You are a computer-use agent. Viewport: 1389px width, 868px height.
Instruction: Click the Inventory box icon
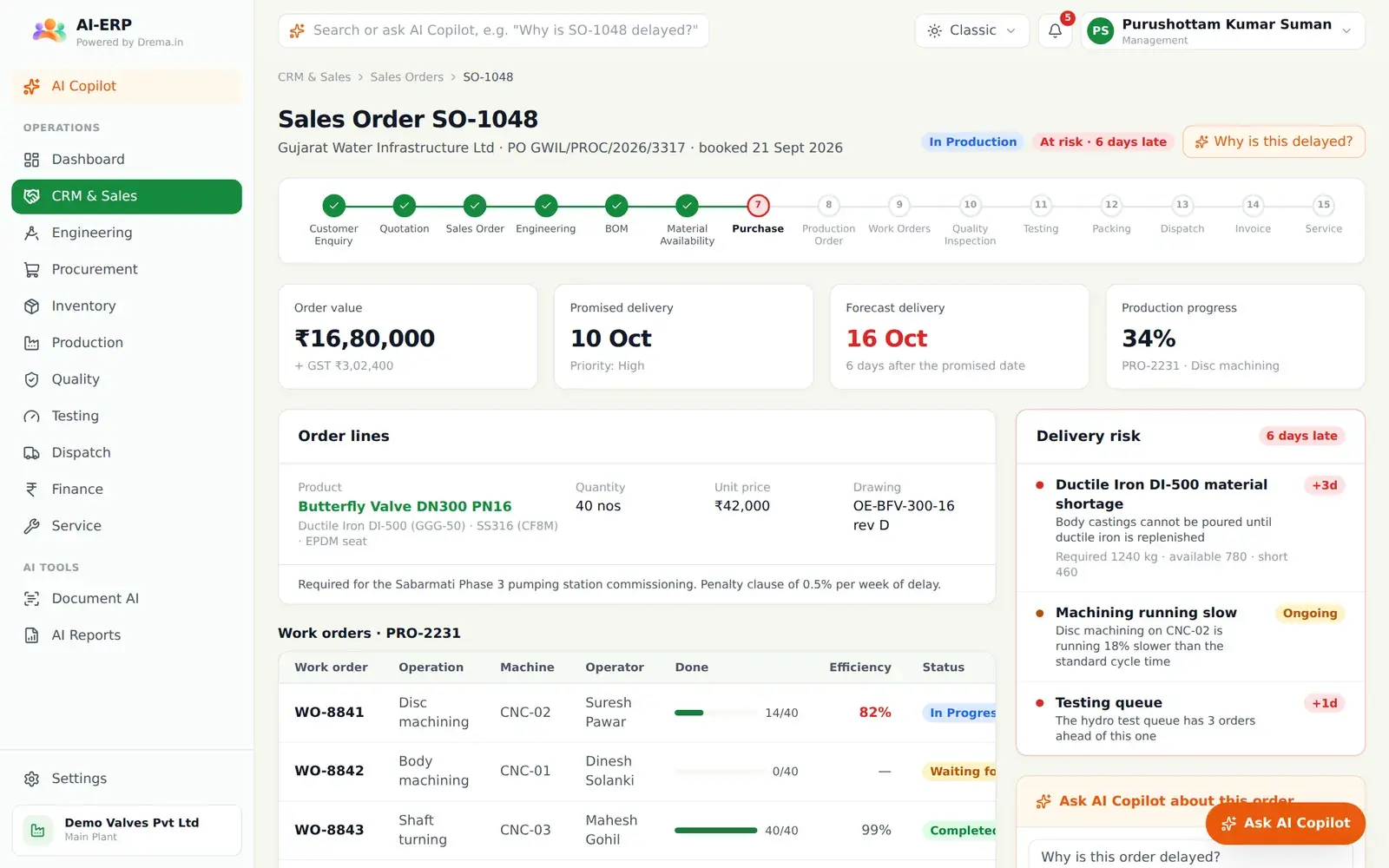coord(32,306)
